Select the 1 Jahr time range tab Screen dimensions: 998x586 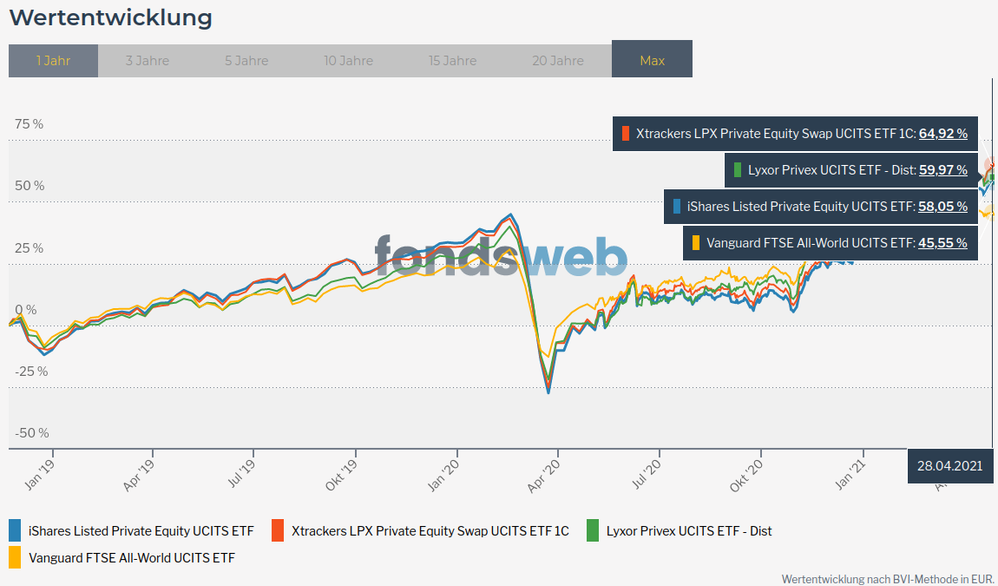tap(53, 61)
